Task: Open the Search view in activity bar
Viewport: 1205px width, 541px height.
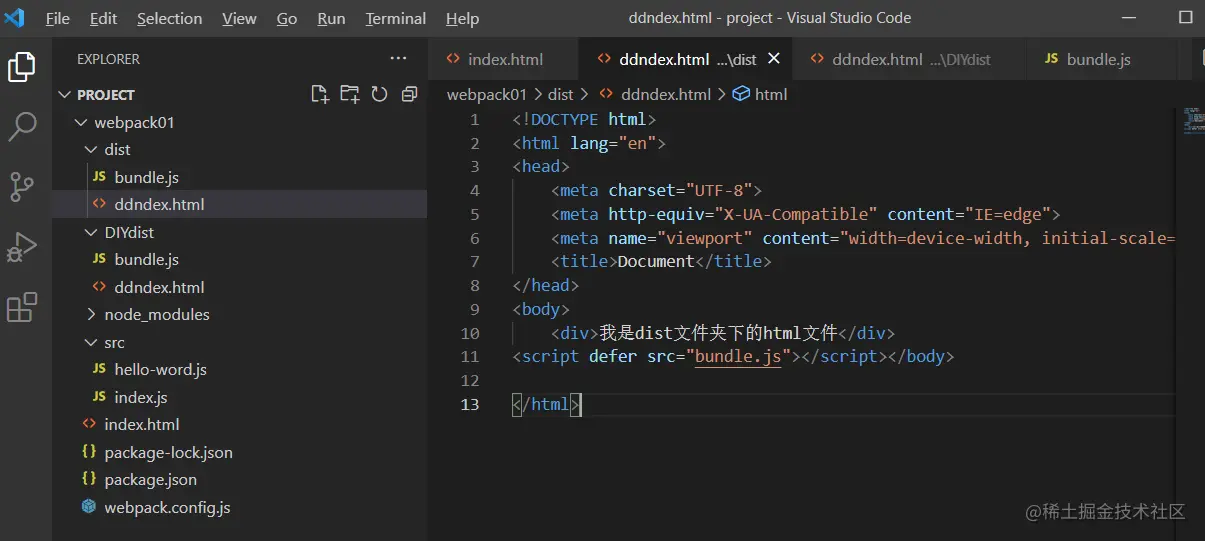Action: (x=22, y=127)
